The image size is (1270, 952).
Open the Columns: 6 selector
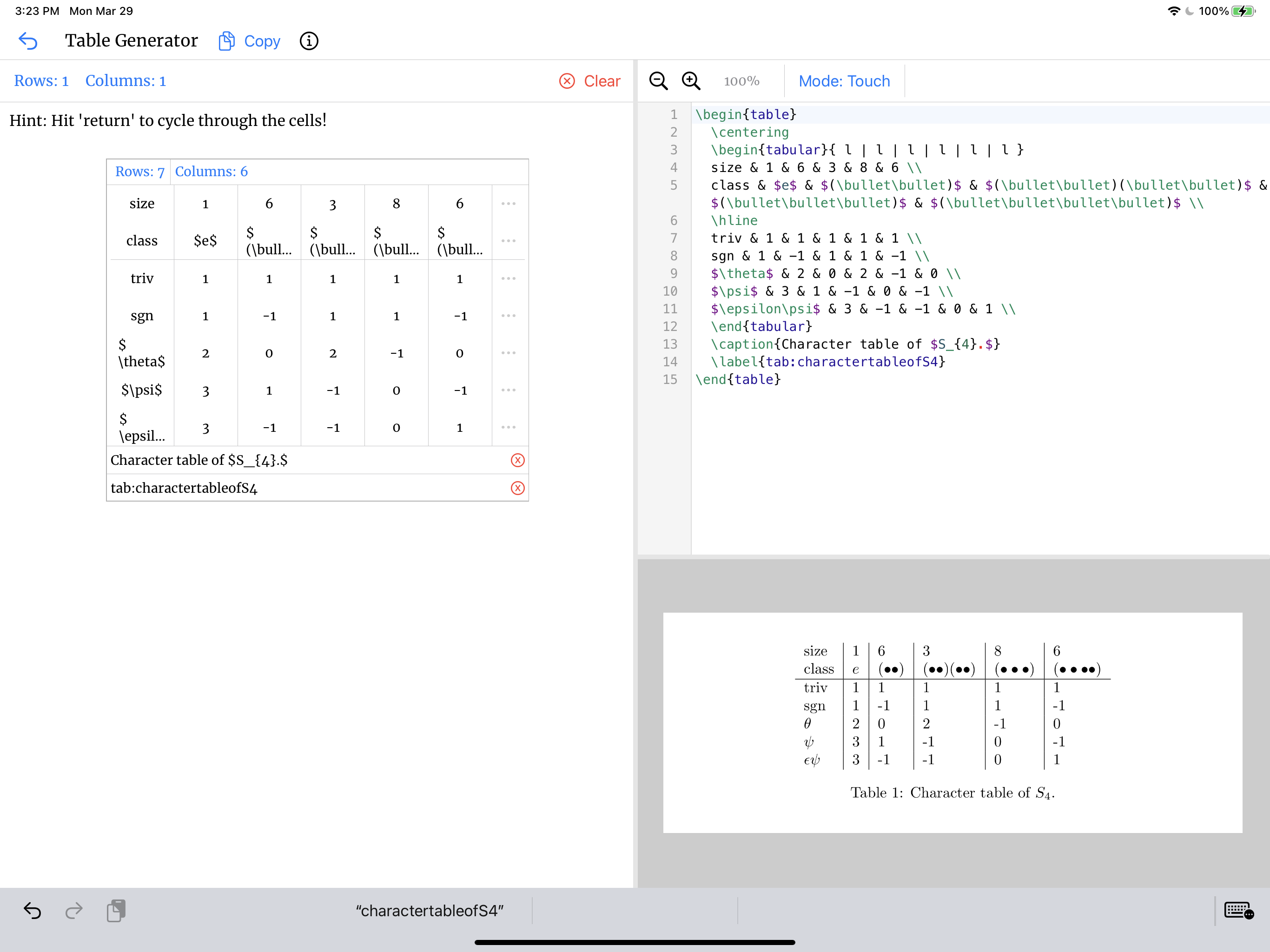(212, 172)
